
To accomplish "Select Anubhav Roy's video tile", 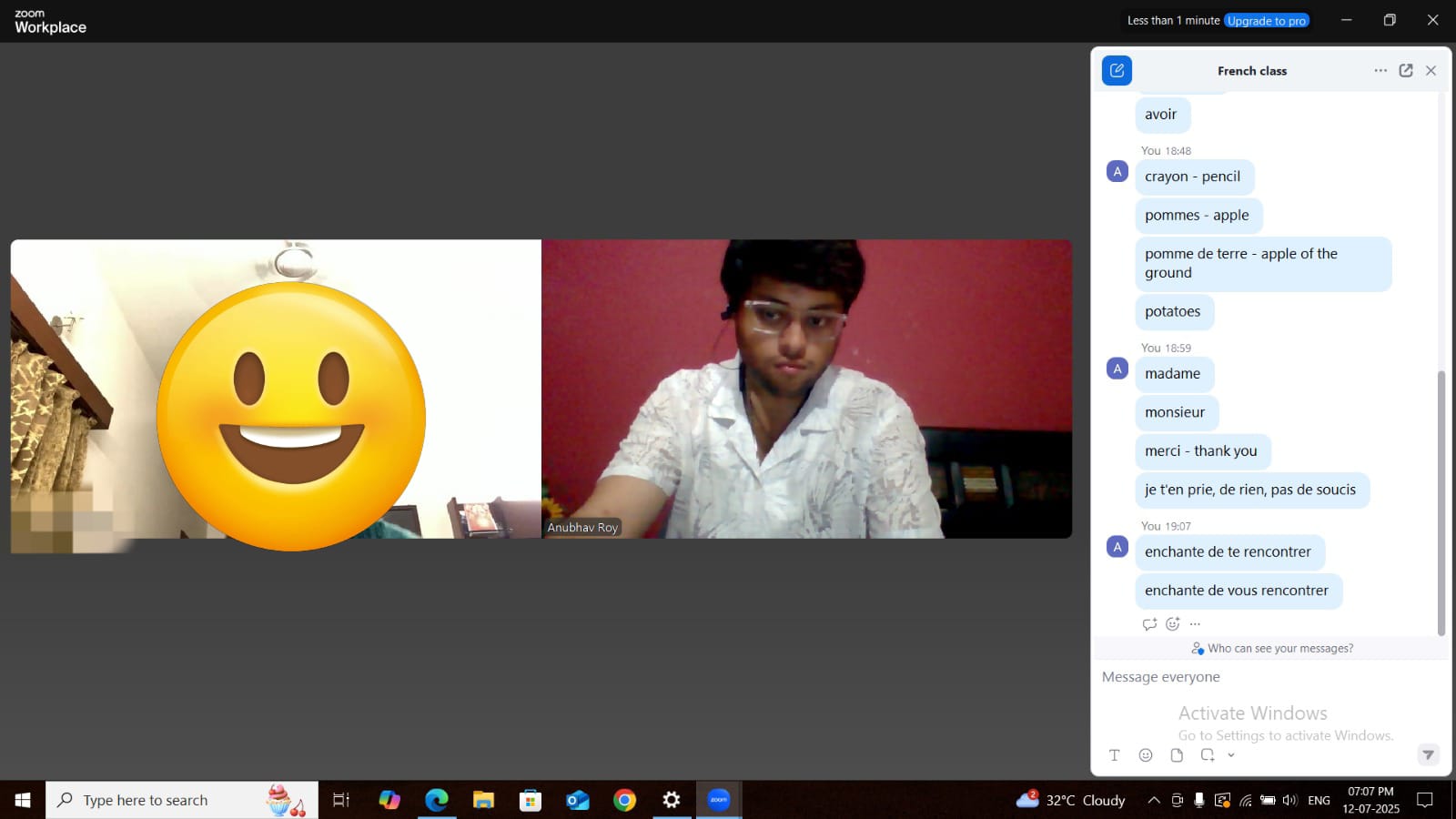I will [806, 389].
